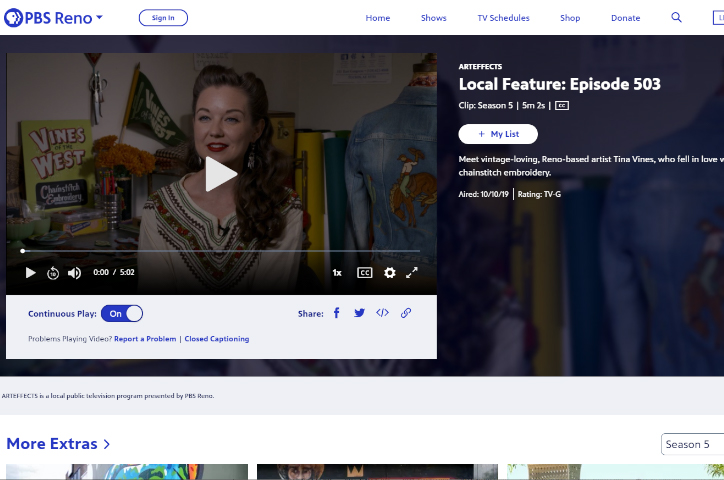The width and height of the screenshot is (724, 480).
Task: Rewind video ten seconds
Action: [x=53, y=273]
